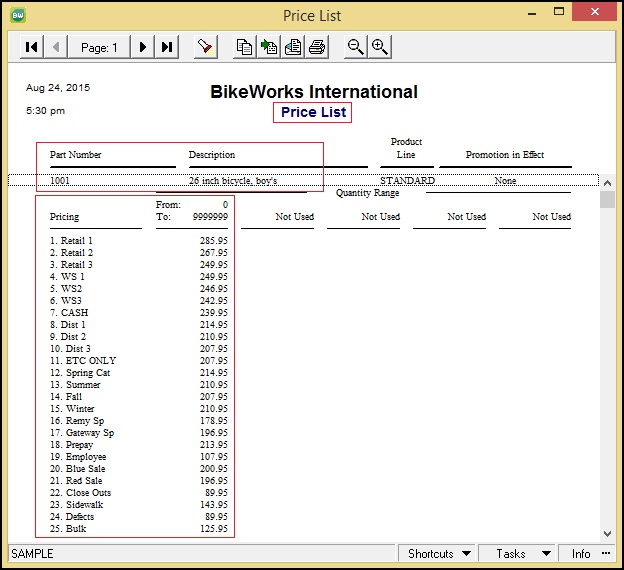Click the '15. Winter' pricing row
The height and width of the screenshot is (570, 624).
point(138,408)
